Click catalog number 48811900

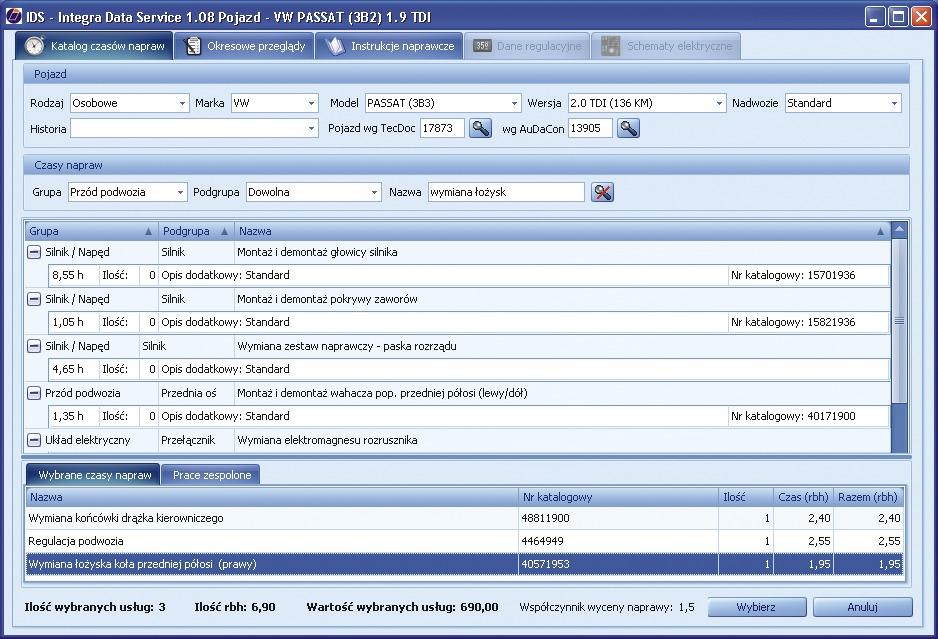tap(545, 518)
